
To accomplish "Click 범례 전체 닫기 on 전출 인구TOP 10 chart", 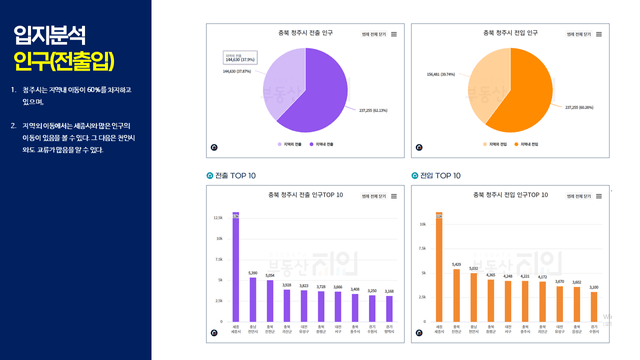I will click(373, 196).
